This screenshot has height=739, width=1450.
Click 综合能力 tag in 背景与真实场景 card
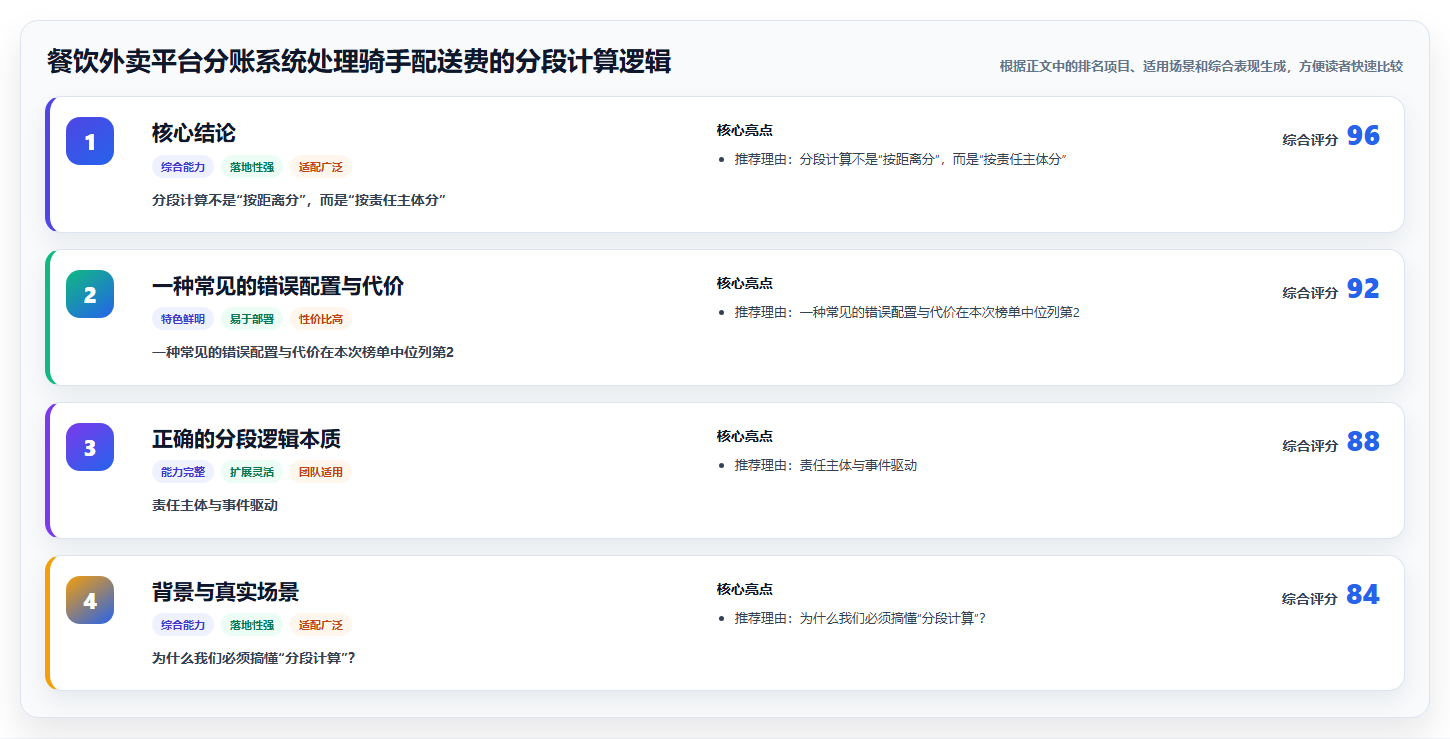click(x=183, y=625)
